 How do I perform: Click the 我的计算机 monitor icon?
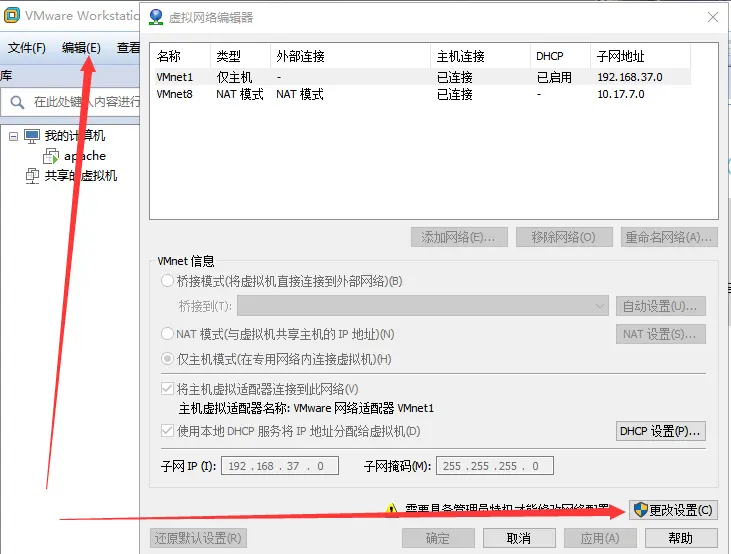(32, 136)
